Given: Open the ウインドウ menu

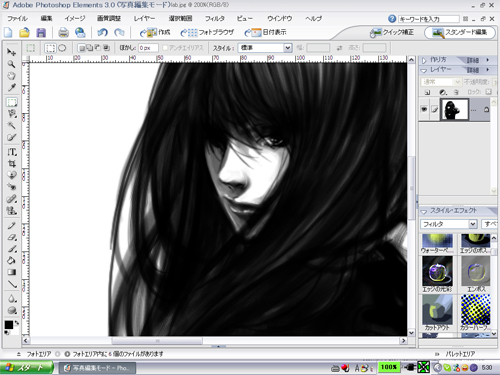Looking at the screenshot, I should click(280, 19).
